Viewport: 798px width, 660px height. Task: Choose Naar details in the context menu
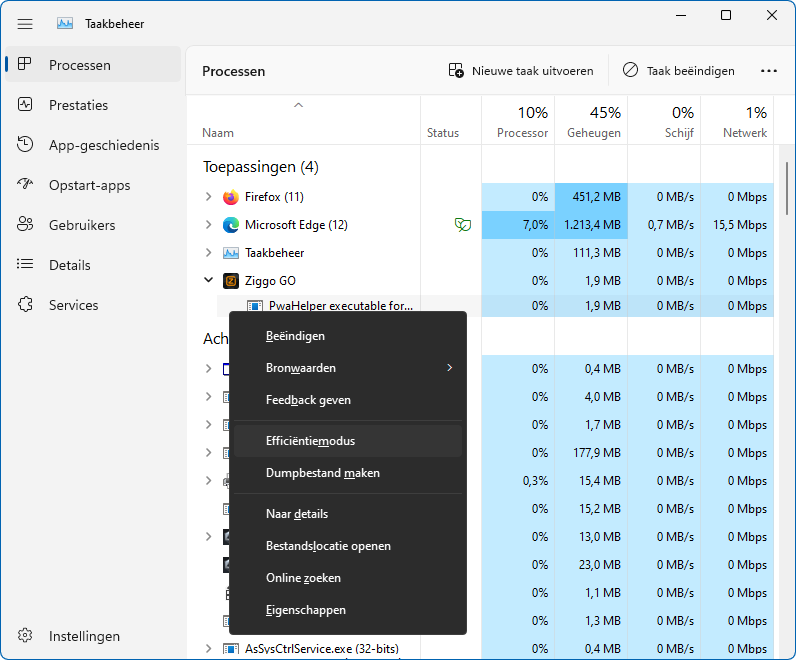click(x=348, y=514)
